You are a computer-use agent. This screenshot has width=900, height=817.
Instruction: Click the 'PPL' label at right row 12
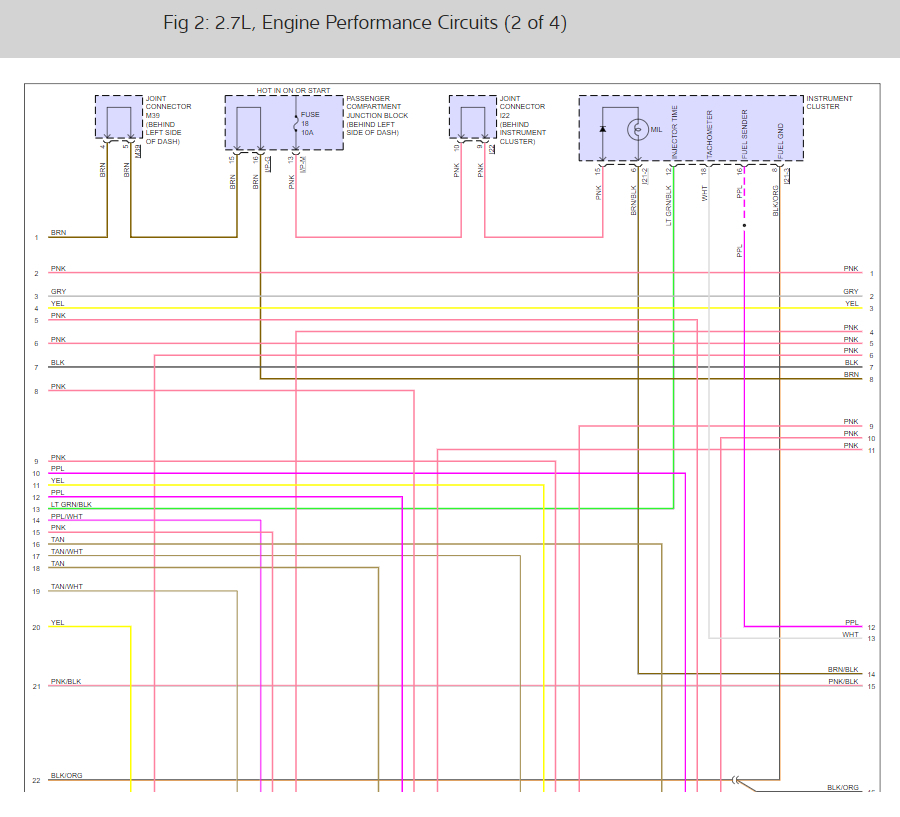coord(852,622)
